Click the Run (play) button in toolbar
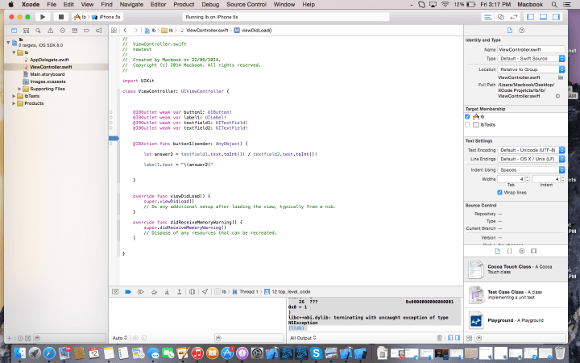This screenshot has width=580, height=363. pos(43,17)
